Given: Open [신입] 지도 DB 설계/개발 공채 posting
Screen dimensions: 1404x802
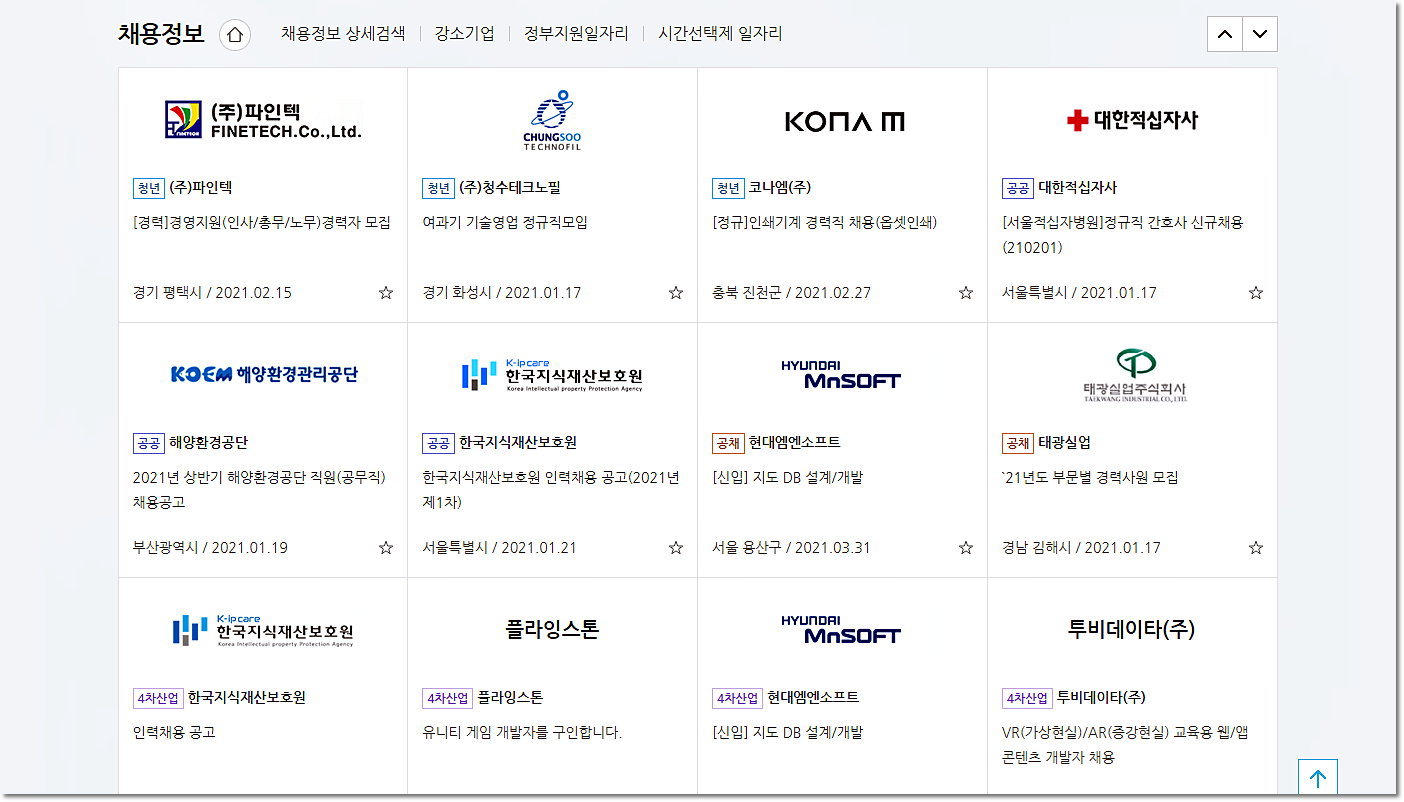Looking at the screenshot, I should [788, 478].
